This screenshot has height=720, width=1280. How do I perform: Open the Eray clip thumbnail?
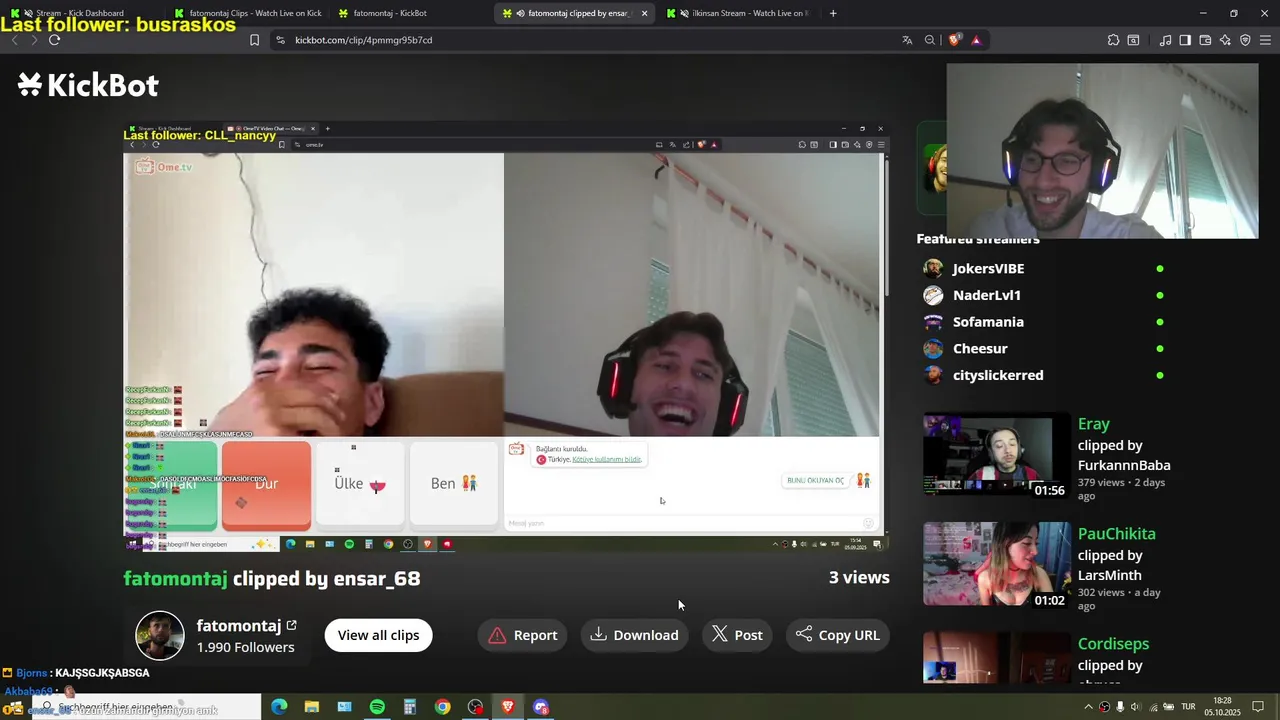(995, 456)
